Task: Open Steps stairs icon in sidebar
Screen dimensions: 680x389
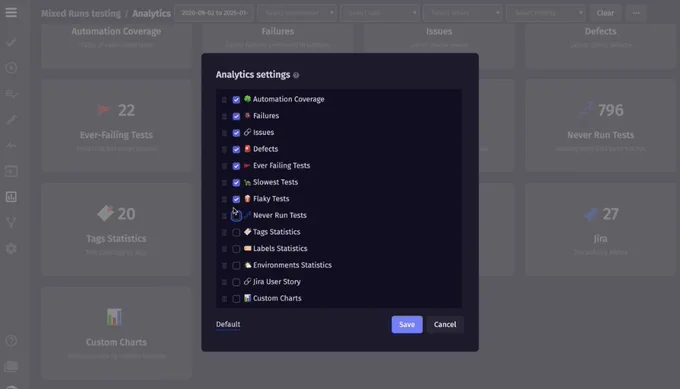Action: coord(11,120)
